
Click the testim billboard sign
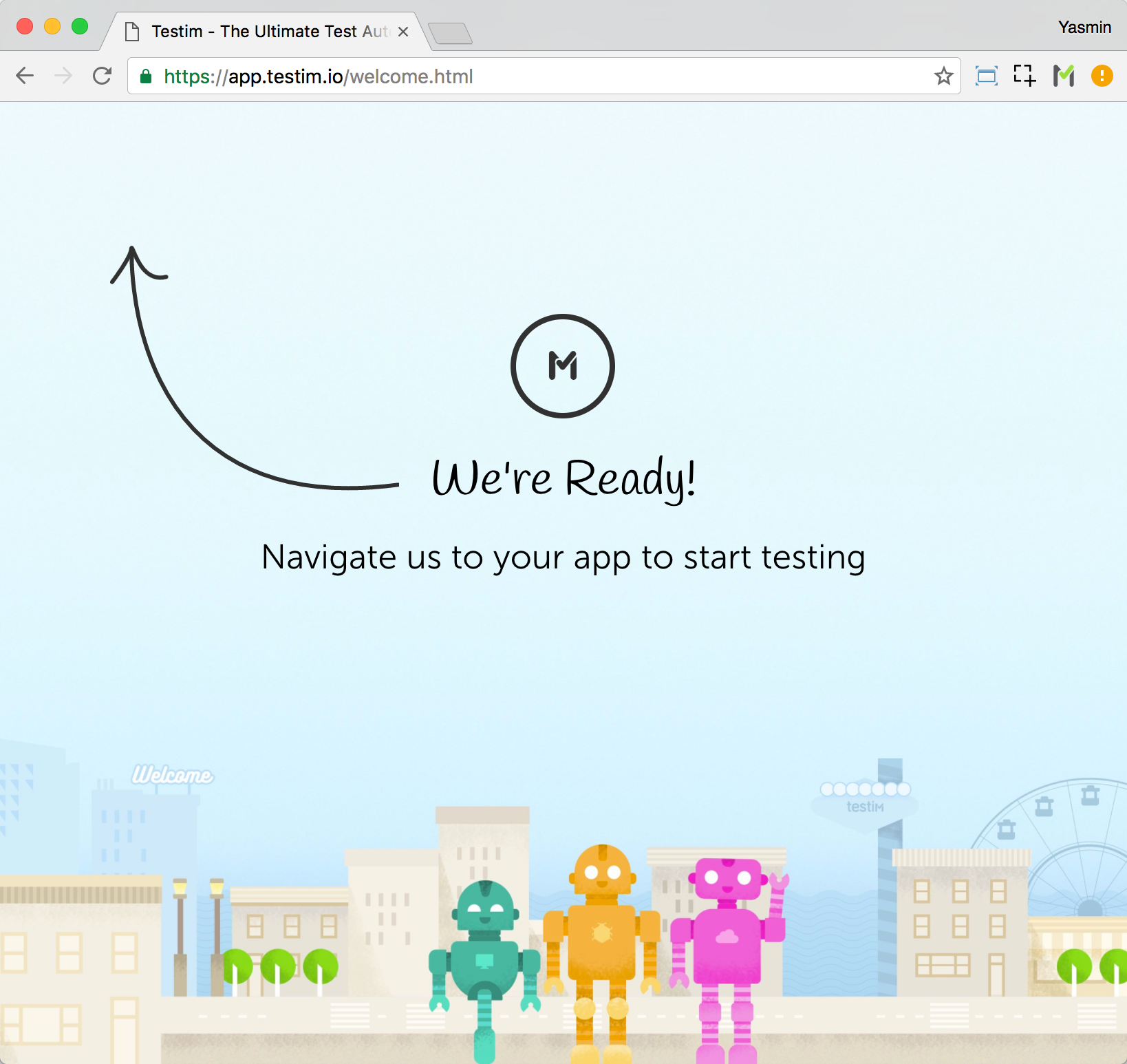866,807
